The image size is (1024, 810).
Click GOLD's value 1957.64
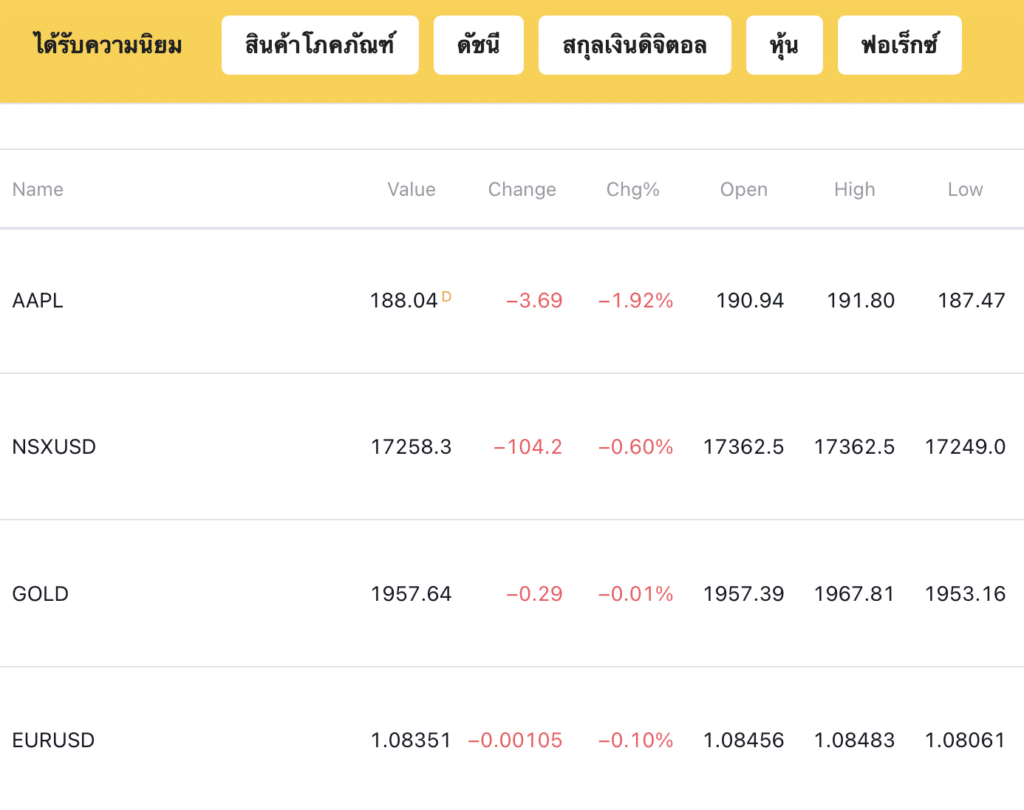411,594
